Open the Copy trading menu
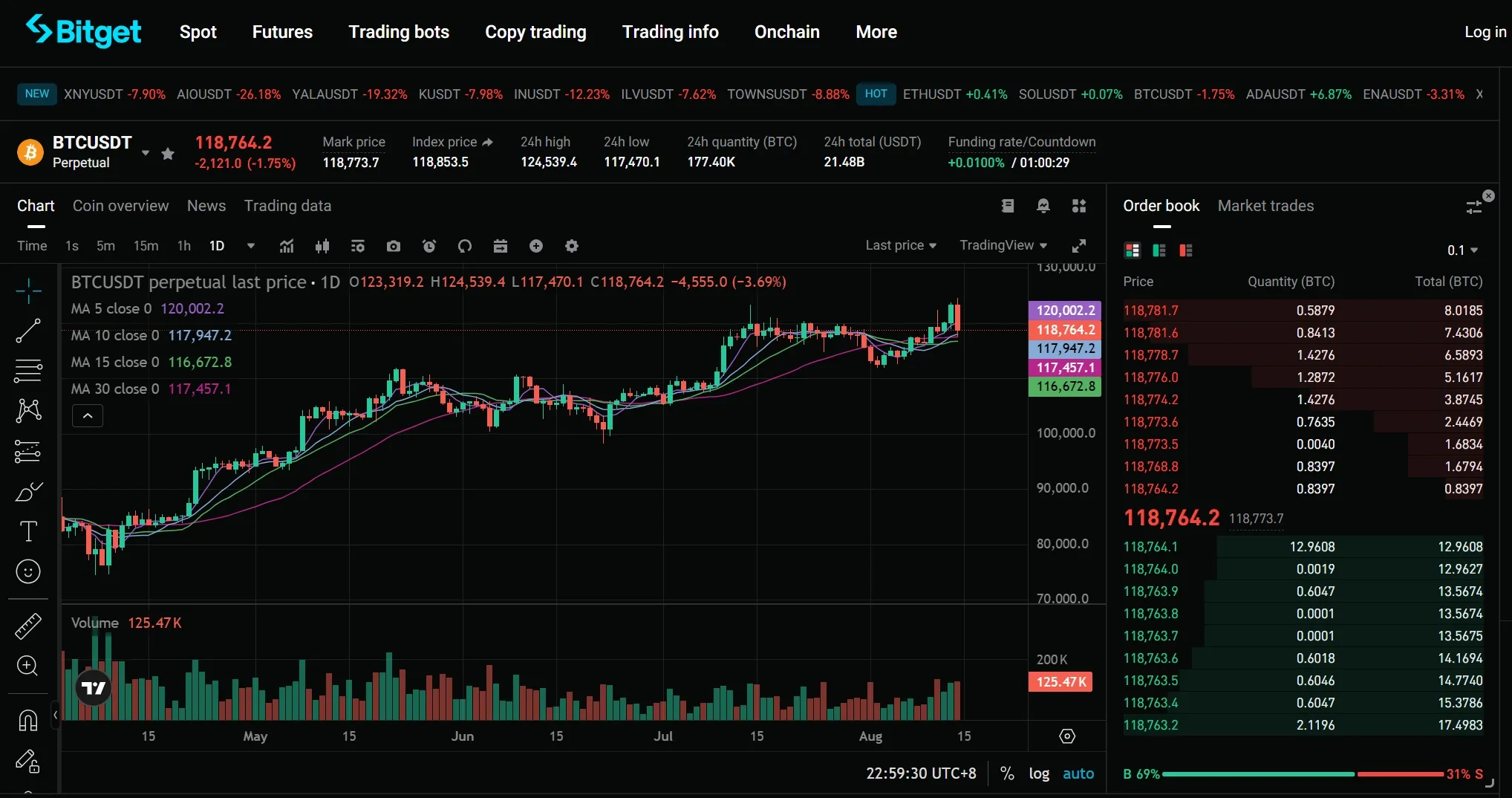 (x=535, y=32)
